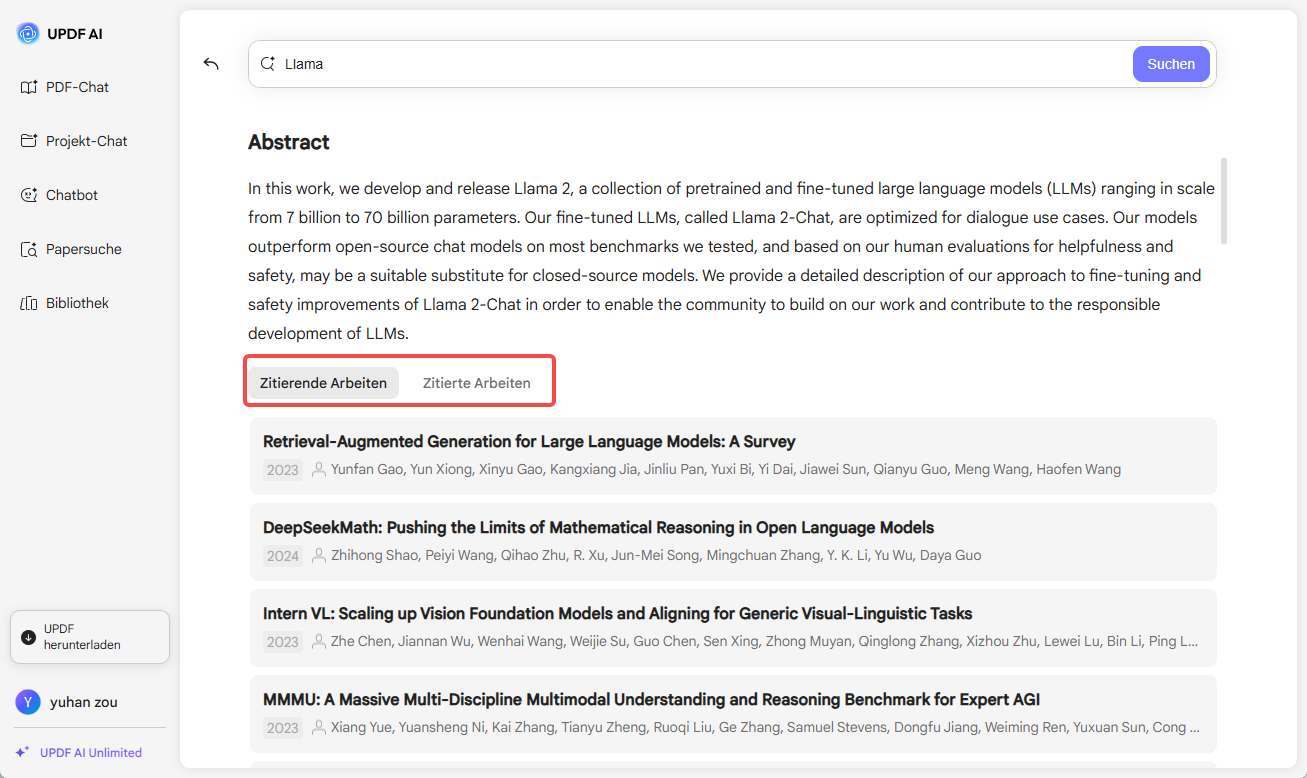Click the 2023 year tag on Retrieval-Augmented row
The image size is (1307, 778).
pos(283,470)
